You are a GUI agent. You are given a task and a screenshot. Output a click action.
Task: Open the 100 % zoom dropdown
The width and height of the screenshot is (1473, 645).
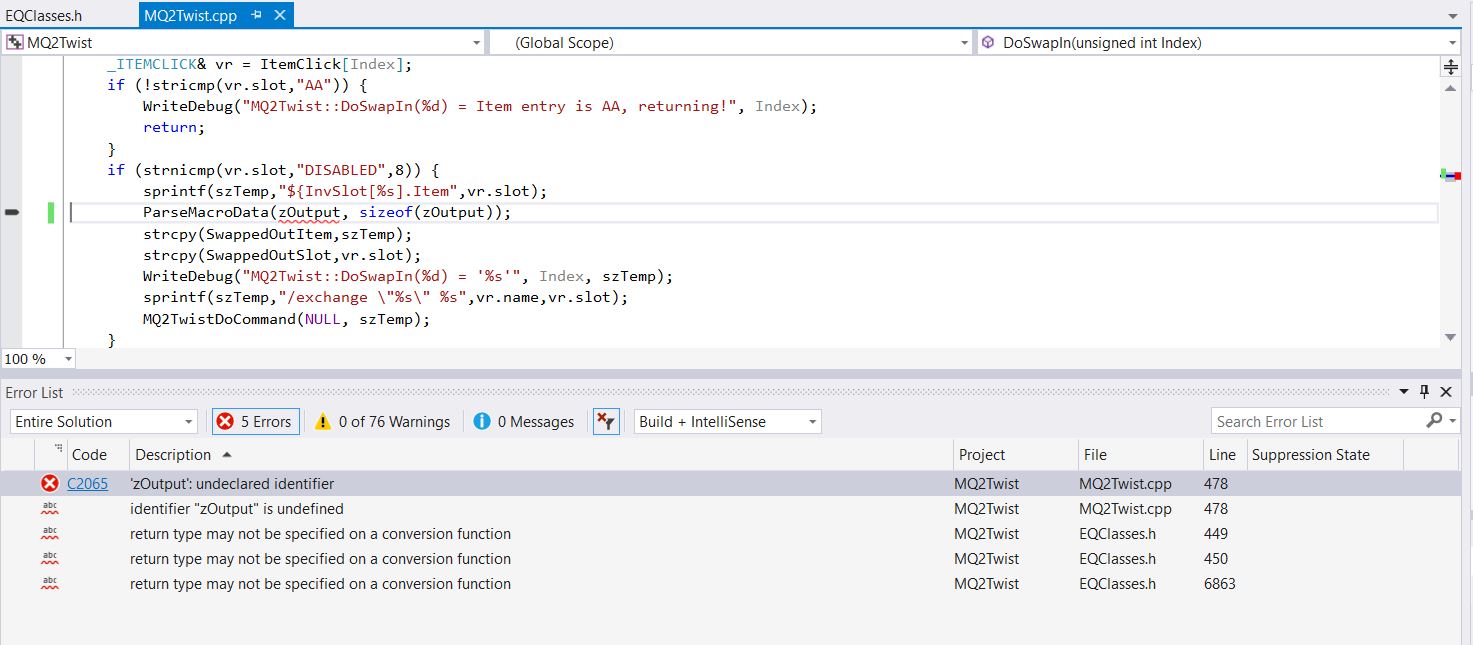(68, 359)
